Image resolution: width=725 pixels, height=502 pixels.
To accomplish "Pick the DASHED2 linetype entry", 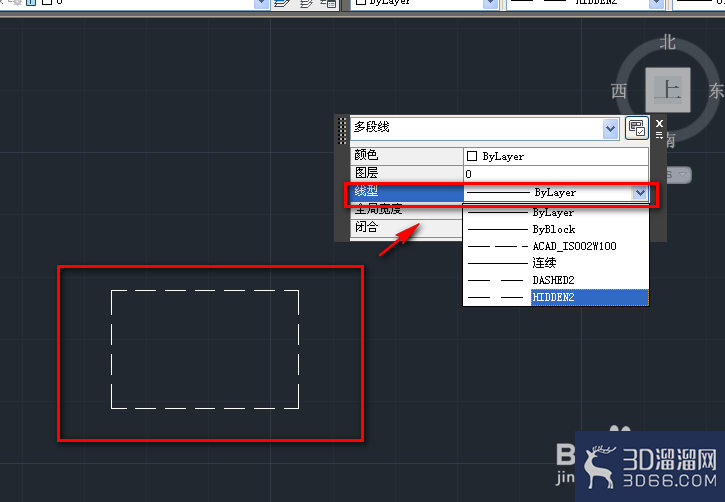I will (x=556, y=280).
